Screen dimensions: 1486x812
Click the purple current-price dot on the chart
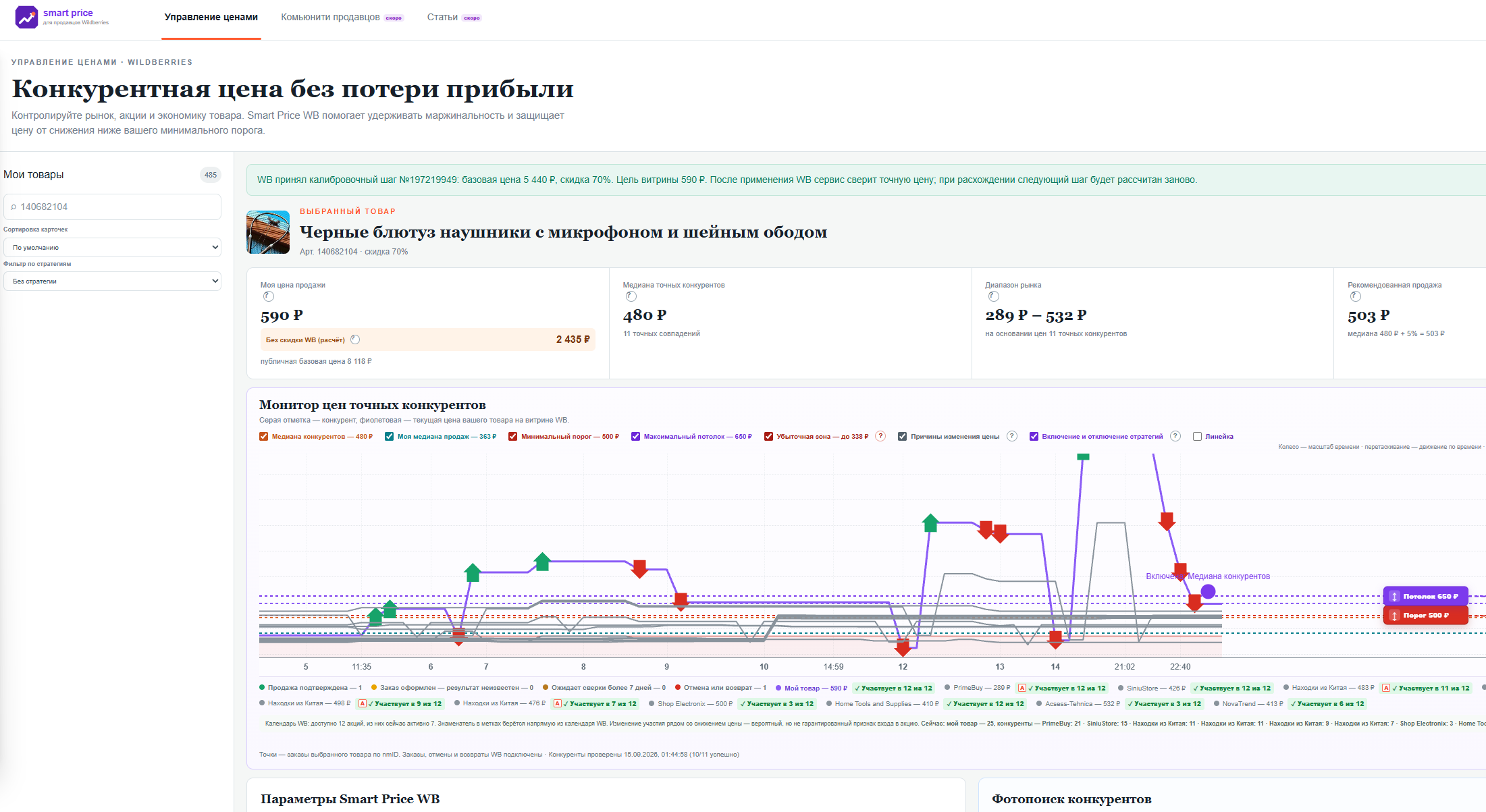1208,592
